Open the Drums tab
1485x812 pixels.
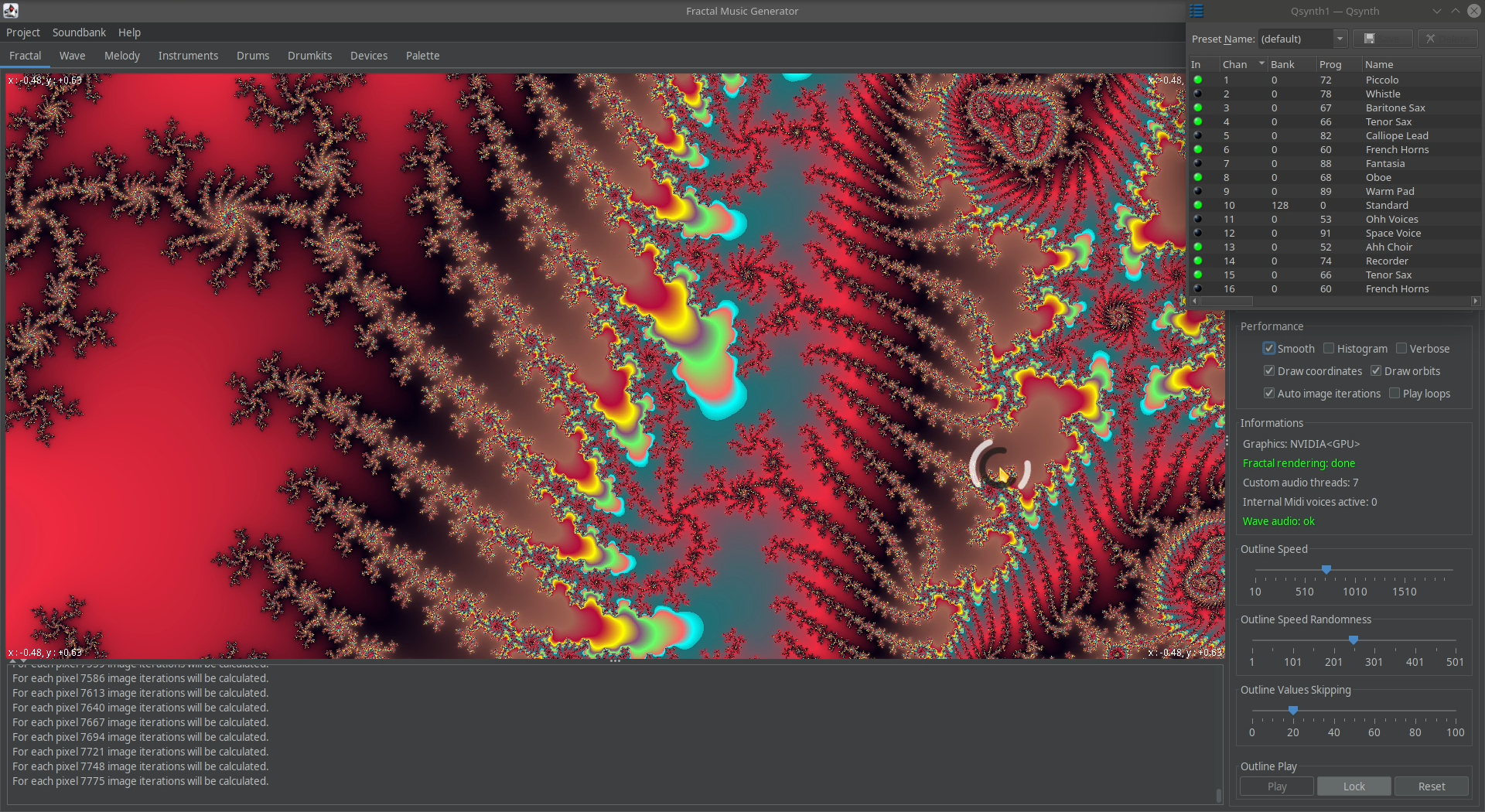pyautogui.click(x=253, y=56)
